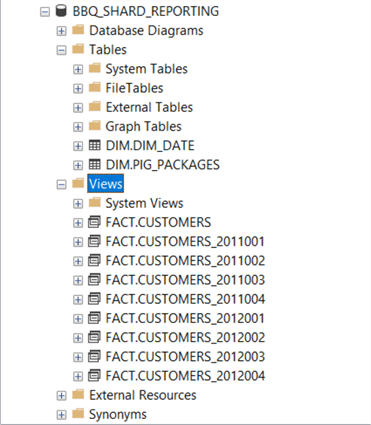Viewport: 371px width, 425px height.
Task: Expand the FACT.CUSTOMERS_2011003 view node
Action: tap(78, 281)
